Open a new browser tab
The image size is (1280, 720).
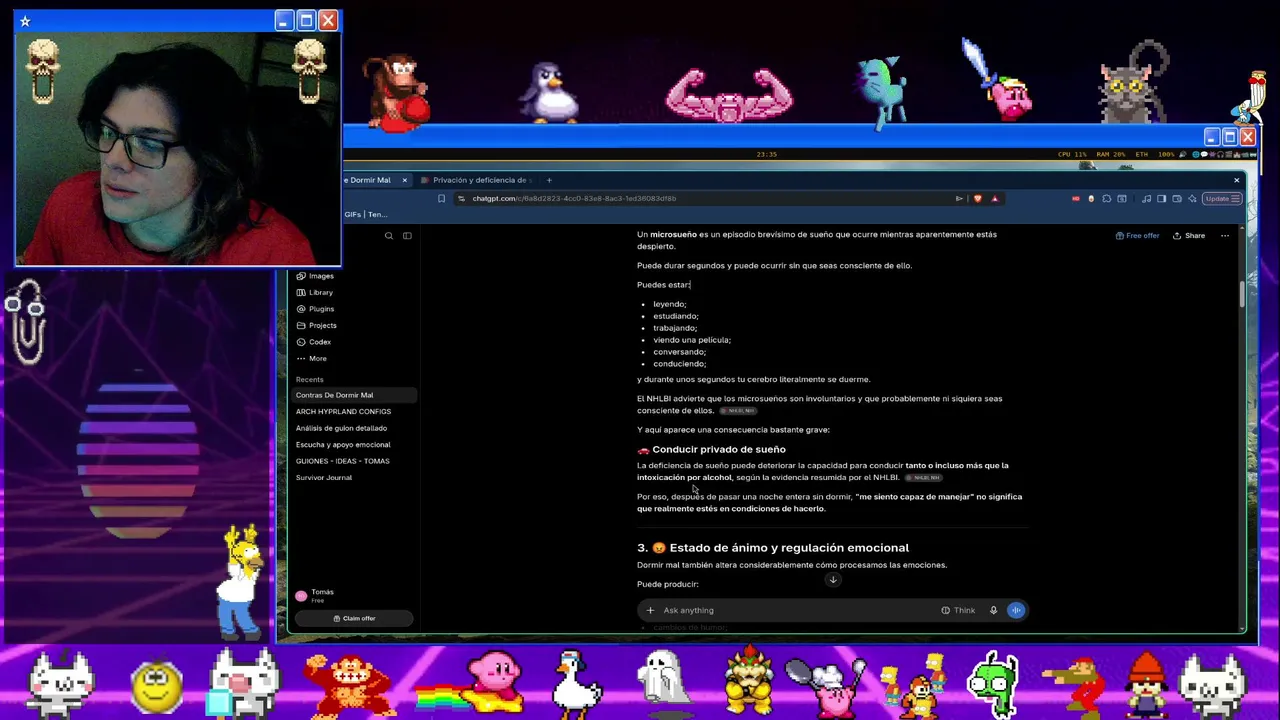click(x=549, y=180)
